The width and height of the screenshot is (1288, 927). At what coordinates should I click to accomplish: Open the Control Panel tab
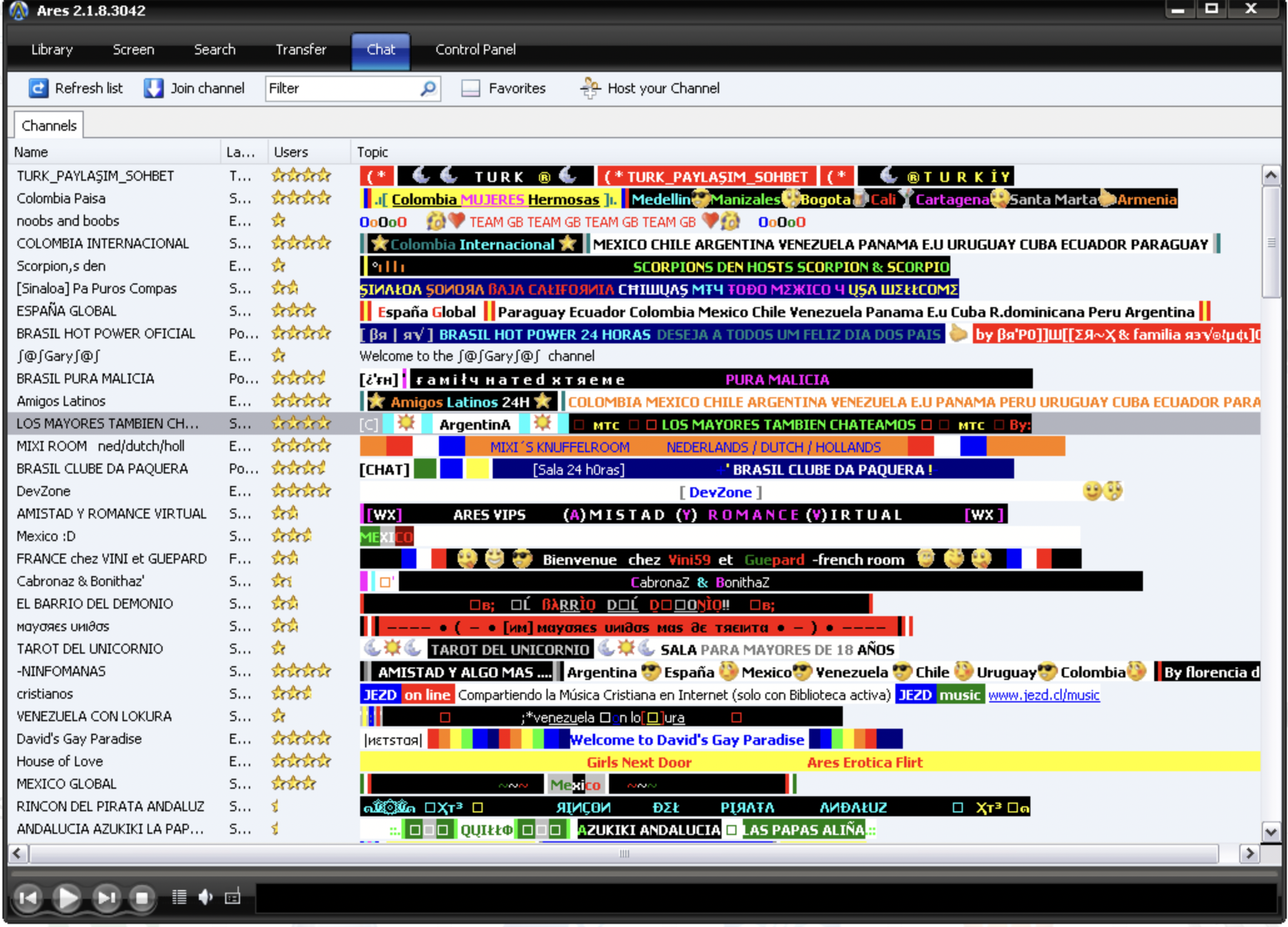pyautogui.click(x=475, y=49)
